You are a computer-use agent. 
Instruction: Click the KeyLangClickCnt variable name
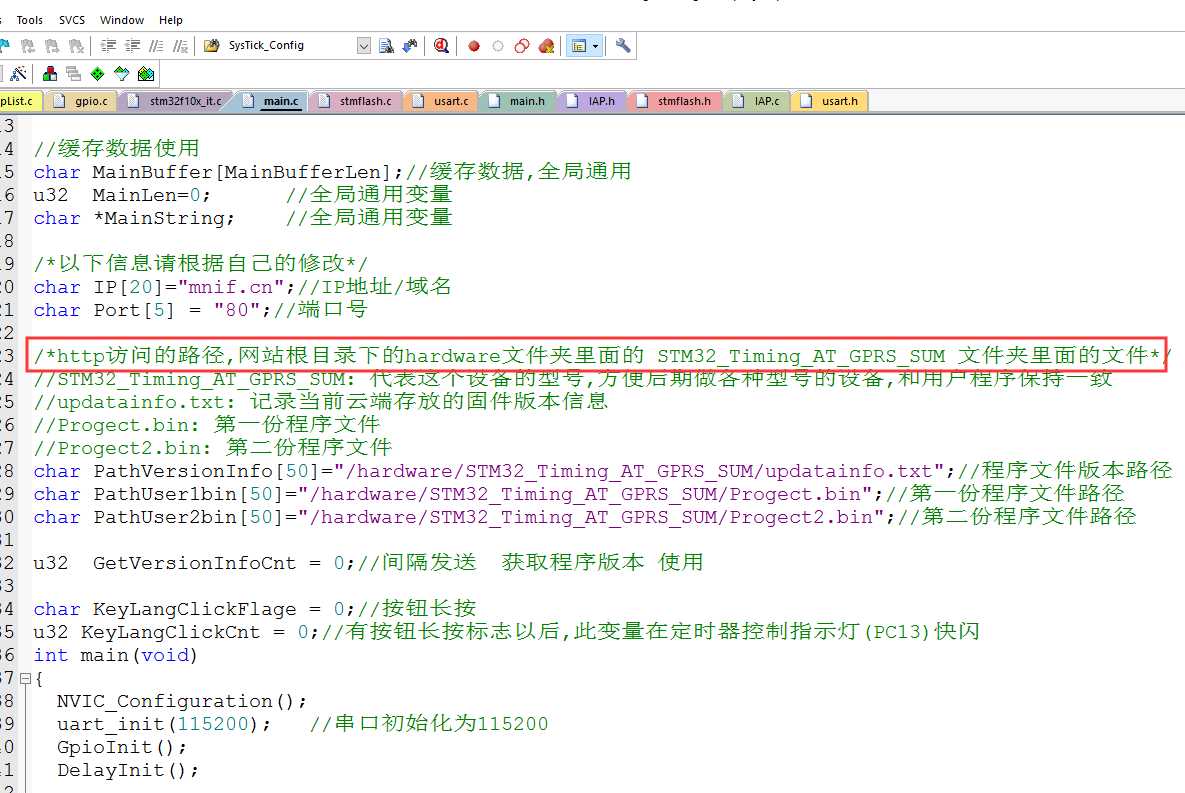tap(170, 632)
